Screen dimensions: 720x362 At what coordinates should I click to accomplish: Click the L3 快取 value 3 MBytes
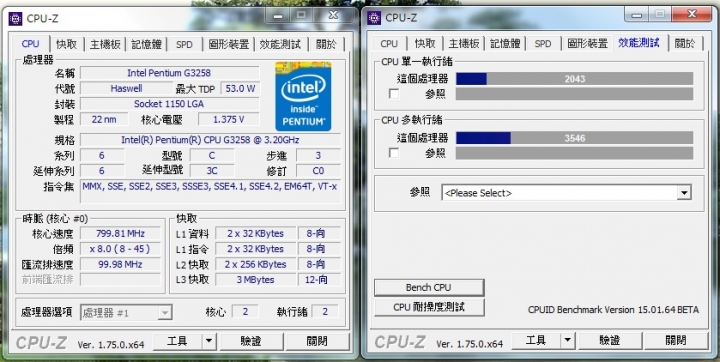pos(256,279)
